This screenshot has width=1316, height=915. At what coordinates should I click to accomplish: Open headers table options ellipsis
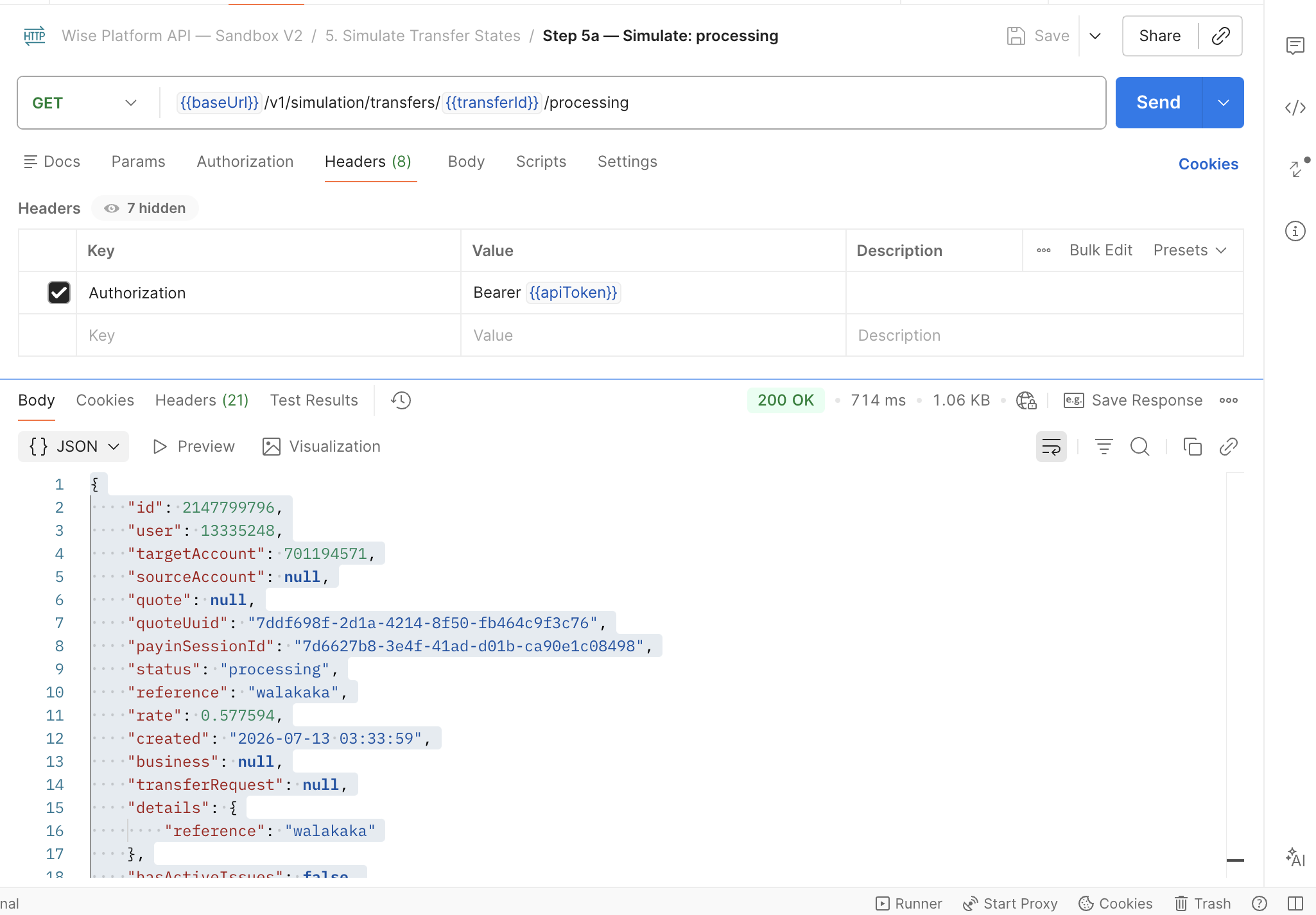pyautogui.click(x=1044, y=250)
